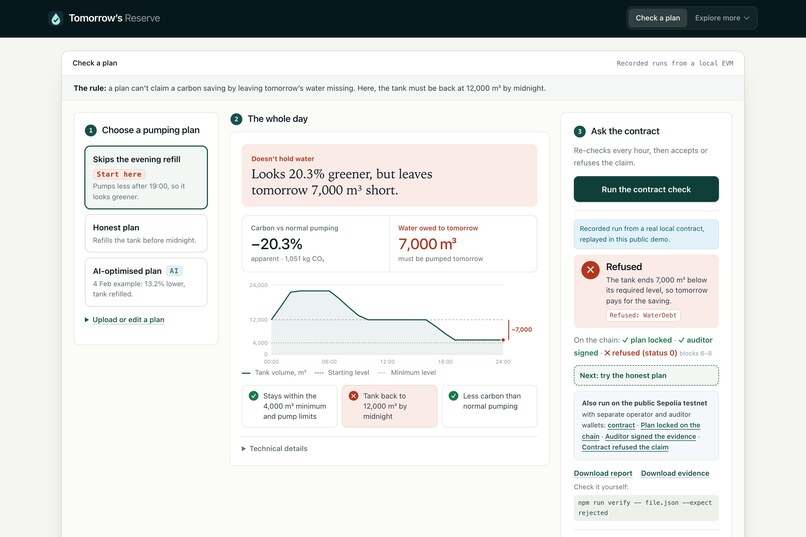Select the Honest plan option
Image resolution: width=806 pixels, height=537 pixels.
146,233
